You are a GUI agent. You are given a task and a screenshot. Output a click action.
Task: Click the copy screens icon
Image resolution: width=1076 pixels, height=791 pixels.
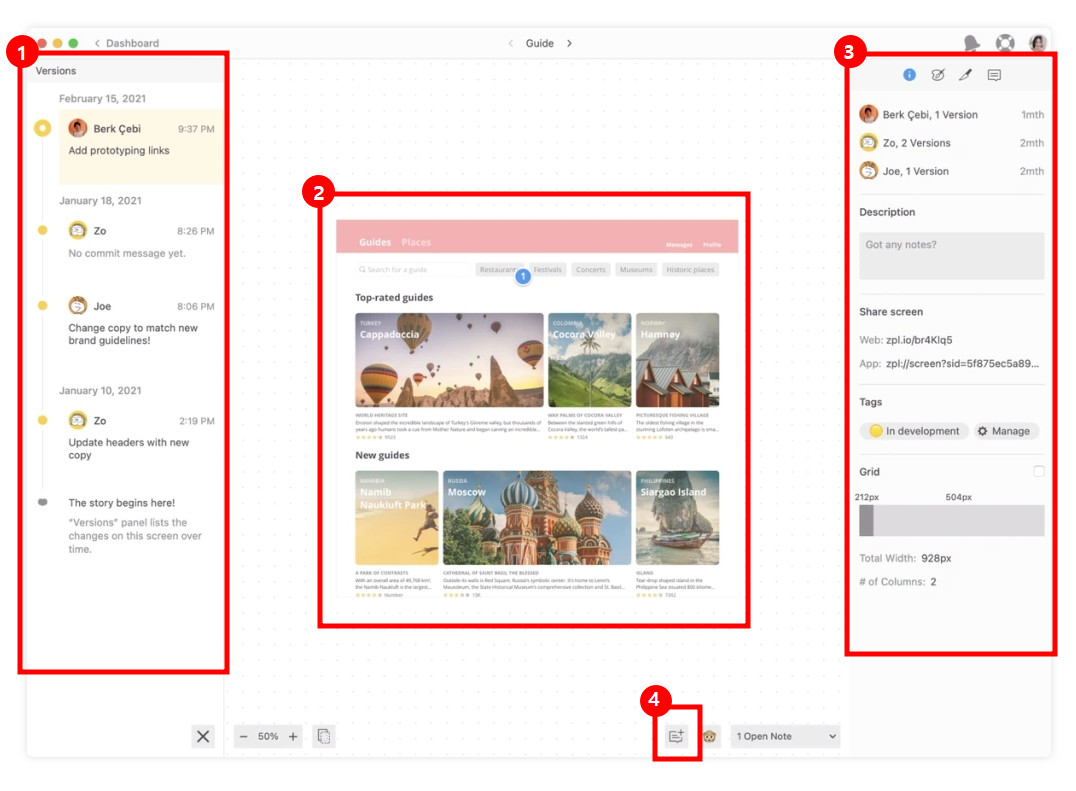click(324, 736)
